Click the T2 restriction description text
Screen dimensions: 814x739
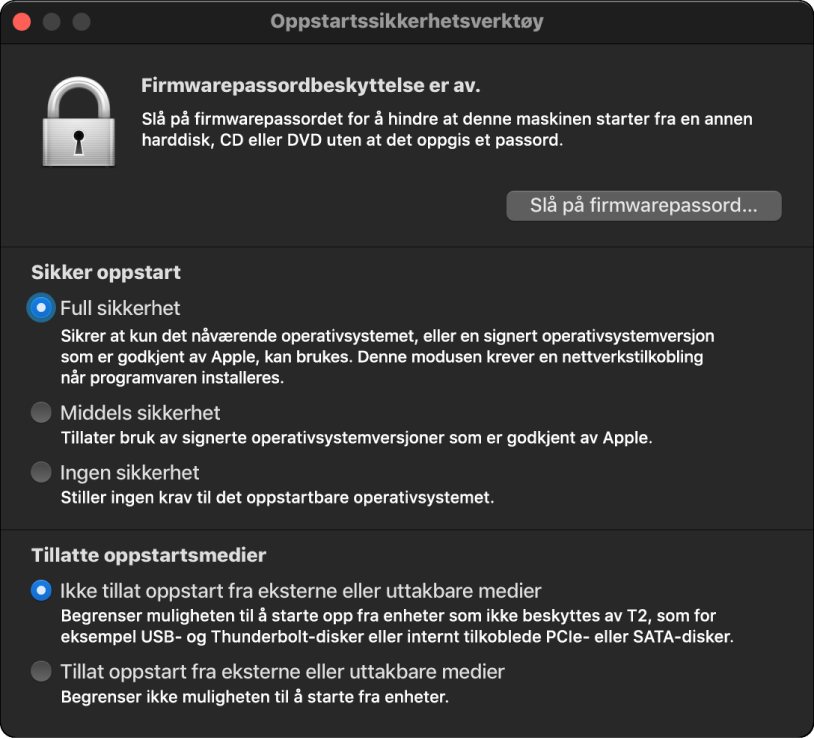(400, 624)
